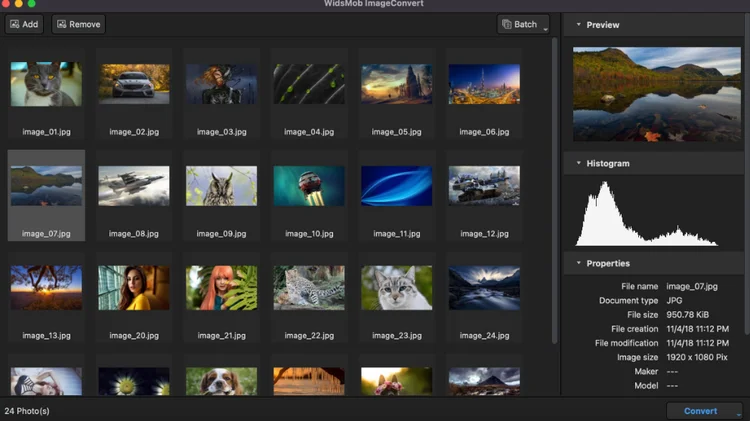750x421 pixels.
Task: Click the Add photos button
Action: coord(24,24)
